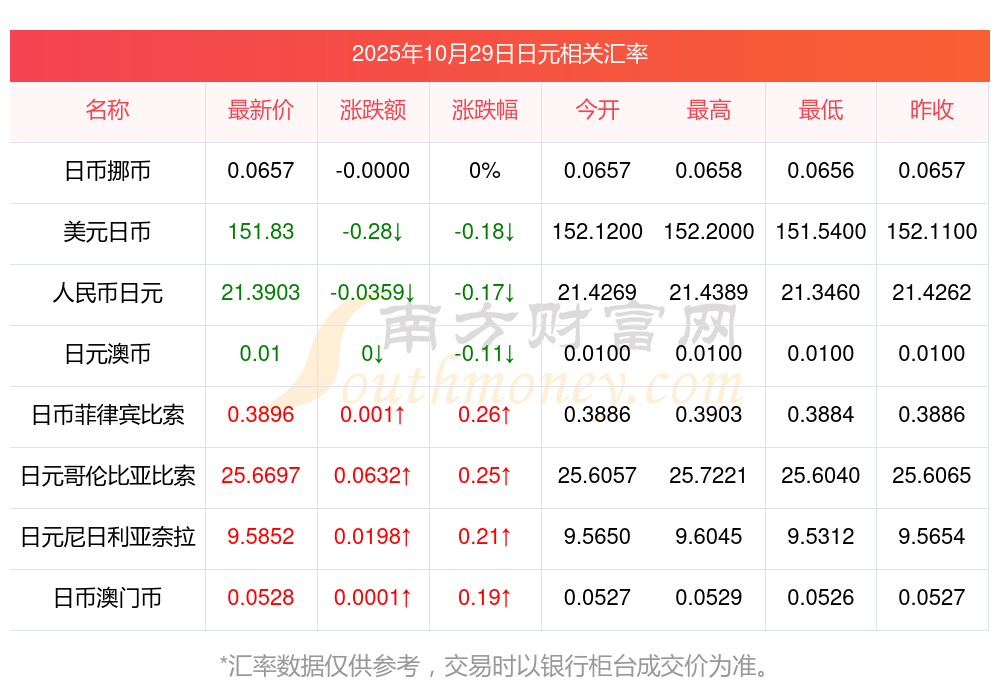This screenshot has height=697, width=1000.
Task: Click change value -0.0359↓ in 人民币日元 row
Action: 373,293
